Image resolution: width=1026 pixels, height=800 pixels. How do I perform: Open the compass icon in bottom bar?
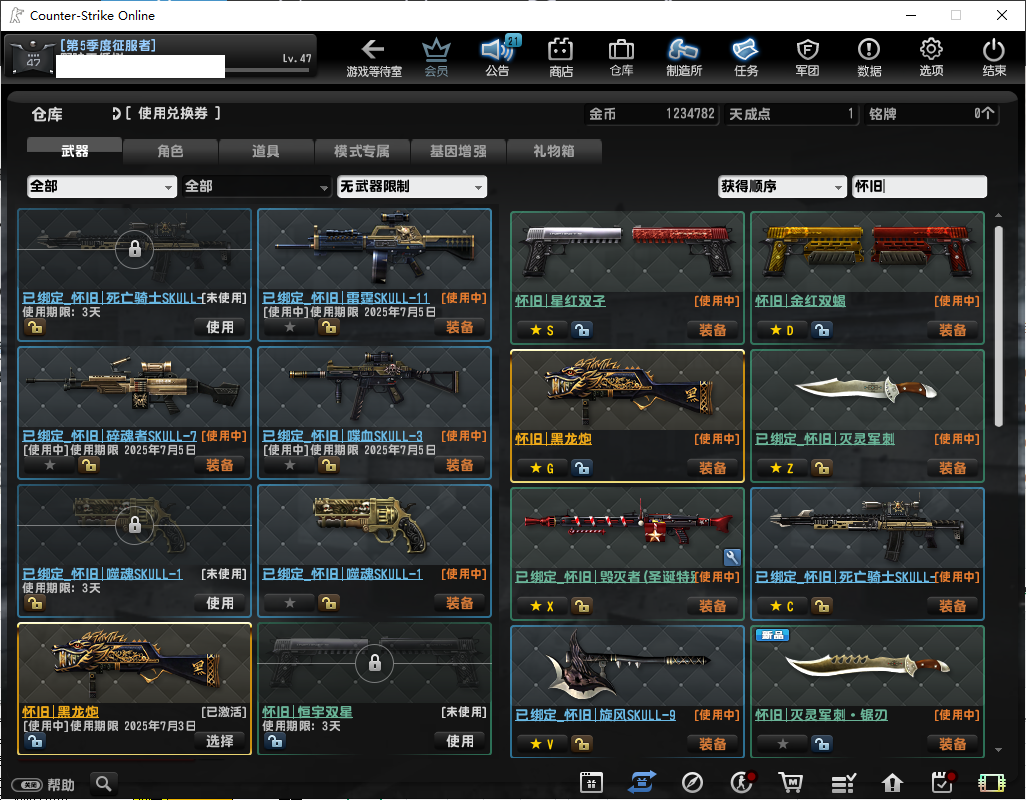(692, 782)
